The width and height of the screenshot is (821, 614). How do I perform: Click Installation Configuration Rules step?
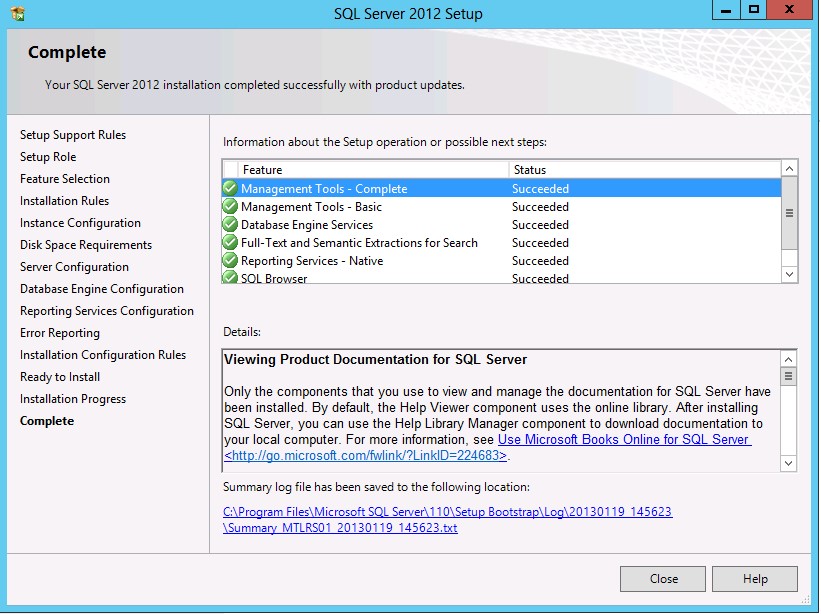pyautogui.click(x=103, y=355)
